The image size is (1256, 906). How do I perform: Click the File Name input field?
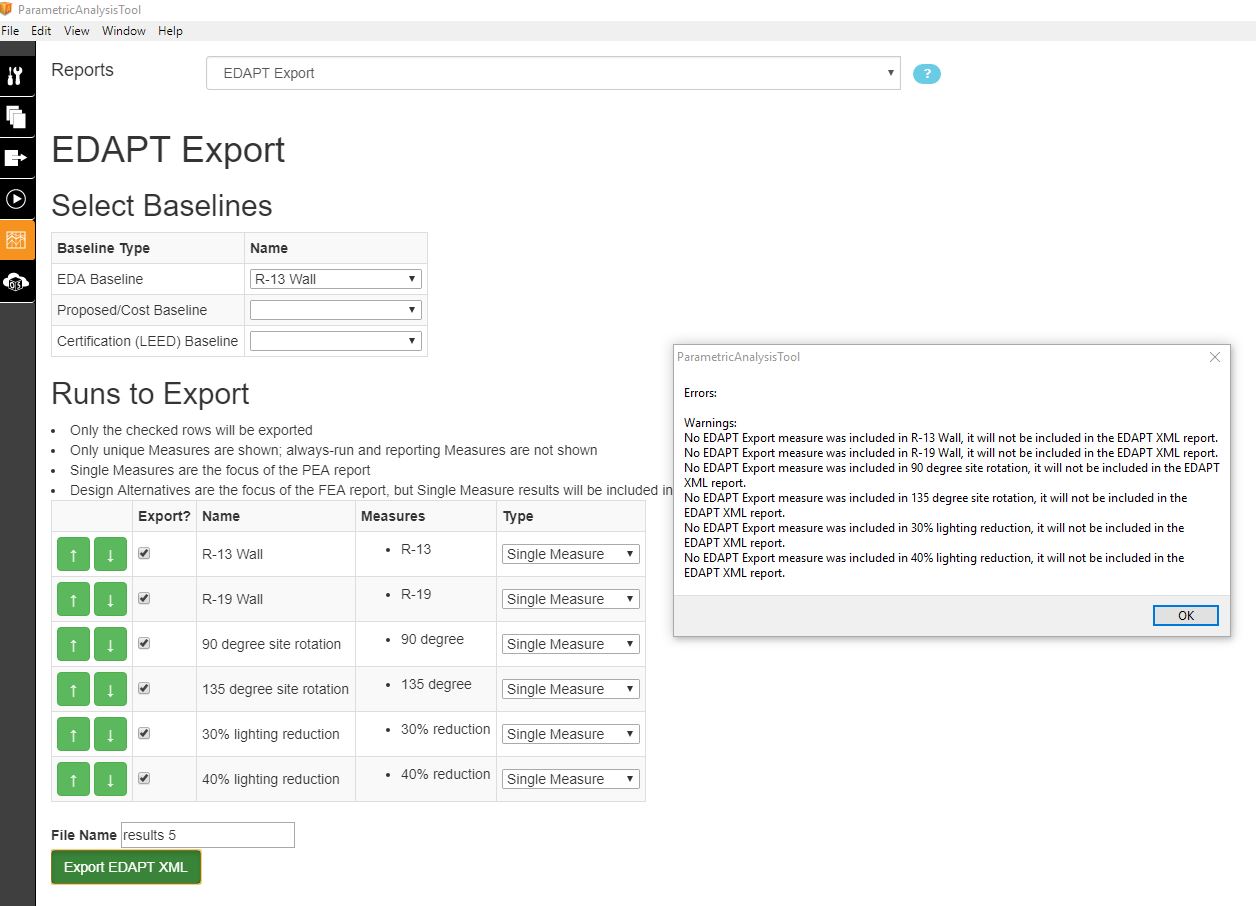pos(208,835)
